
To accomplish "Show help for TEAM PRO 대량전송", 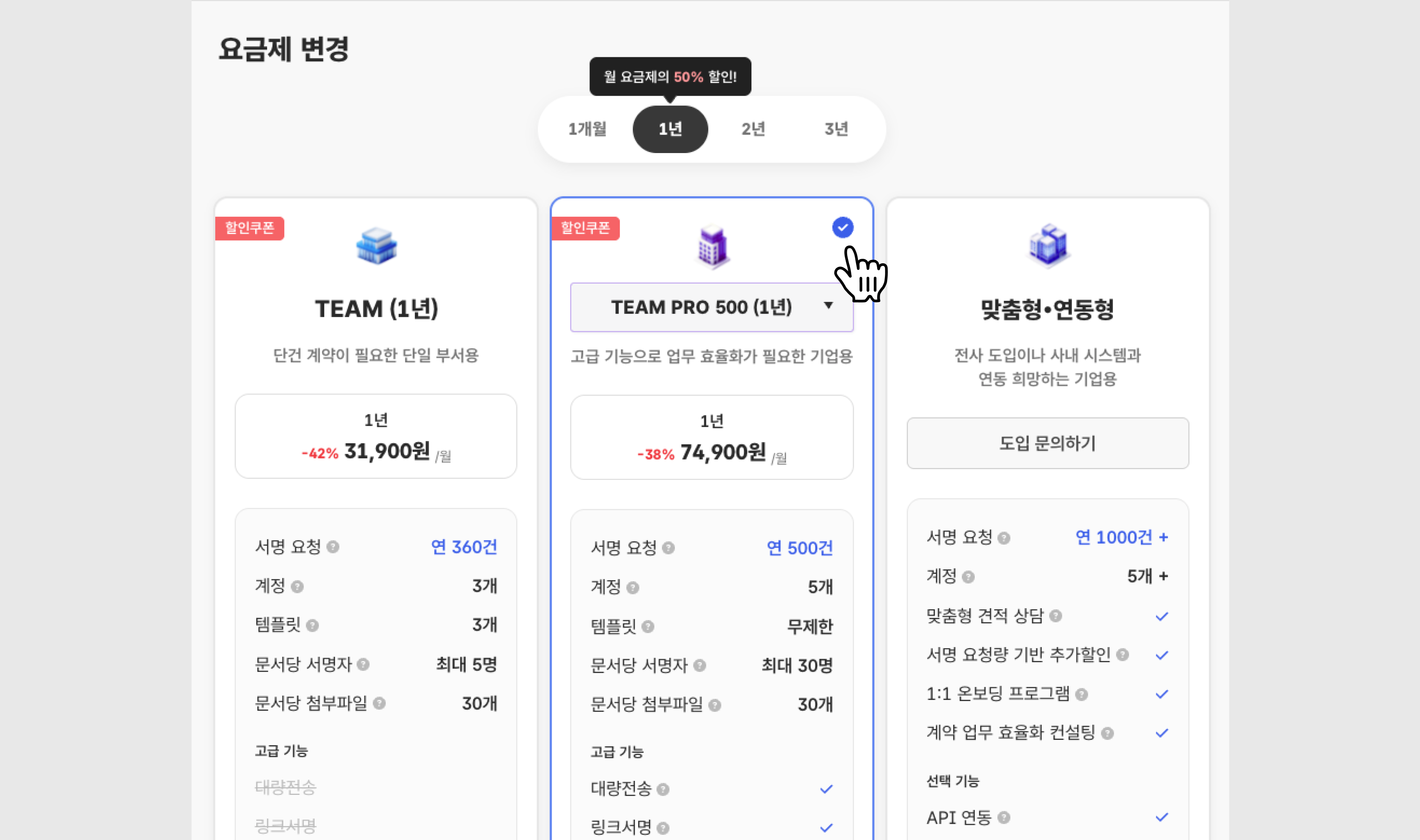I will click(x=663, y=789).
